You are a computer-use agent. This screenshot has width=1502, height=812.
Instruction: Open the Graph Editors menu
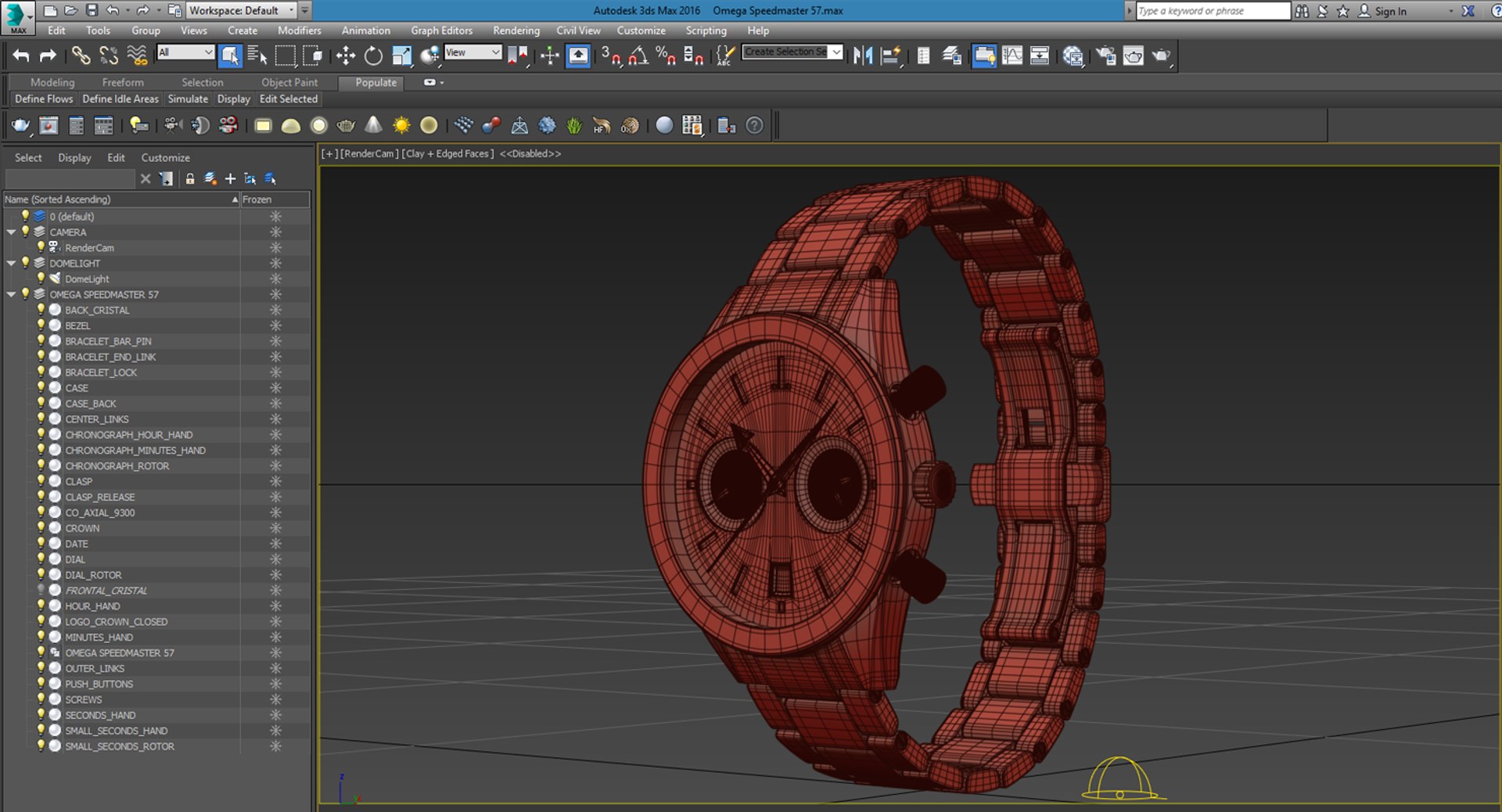442,31
